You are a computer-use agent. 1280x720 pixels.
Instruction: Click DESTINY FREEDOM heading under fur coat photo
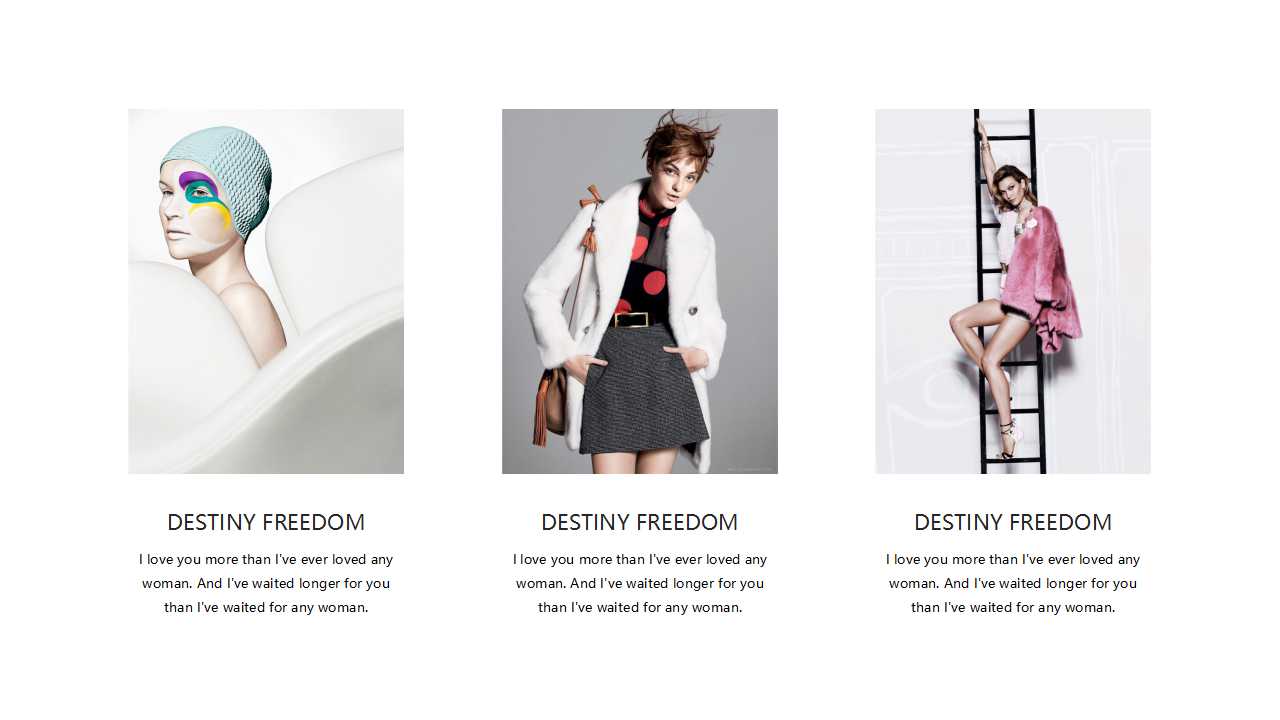640,522
